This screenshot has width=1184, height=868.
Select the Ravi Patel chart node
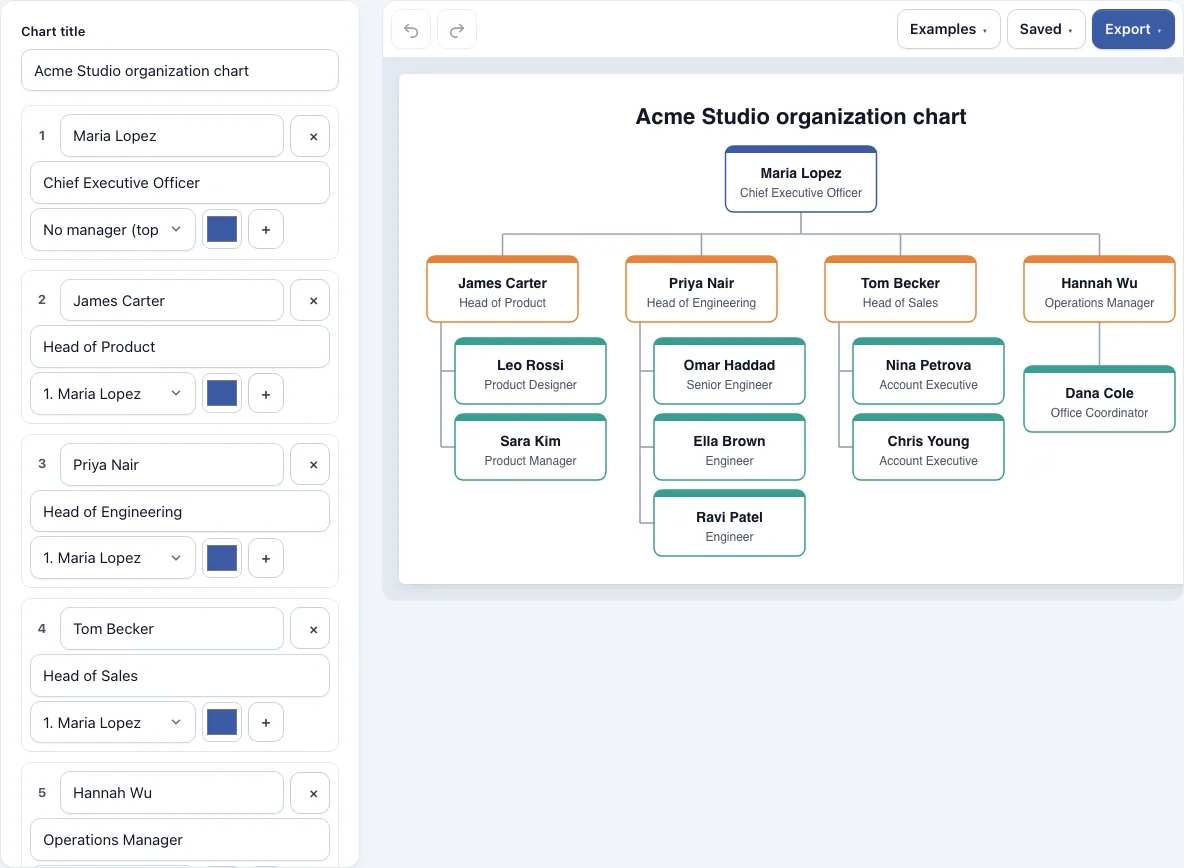pos(729,524)
